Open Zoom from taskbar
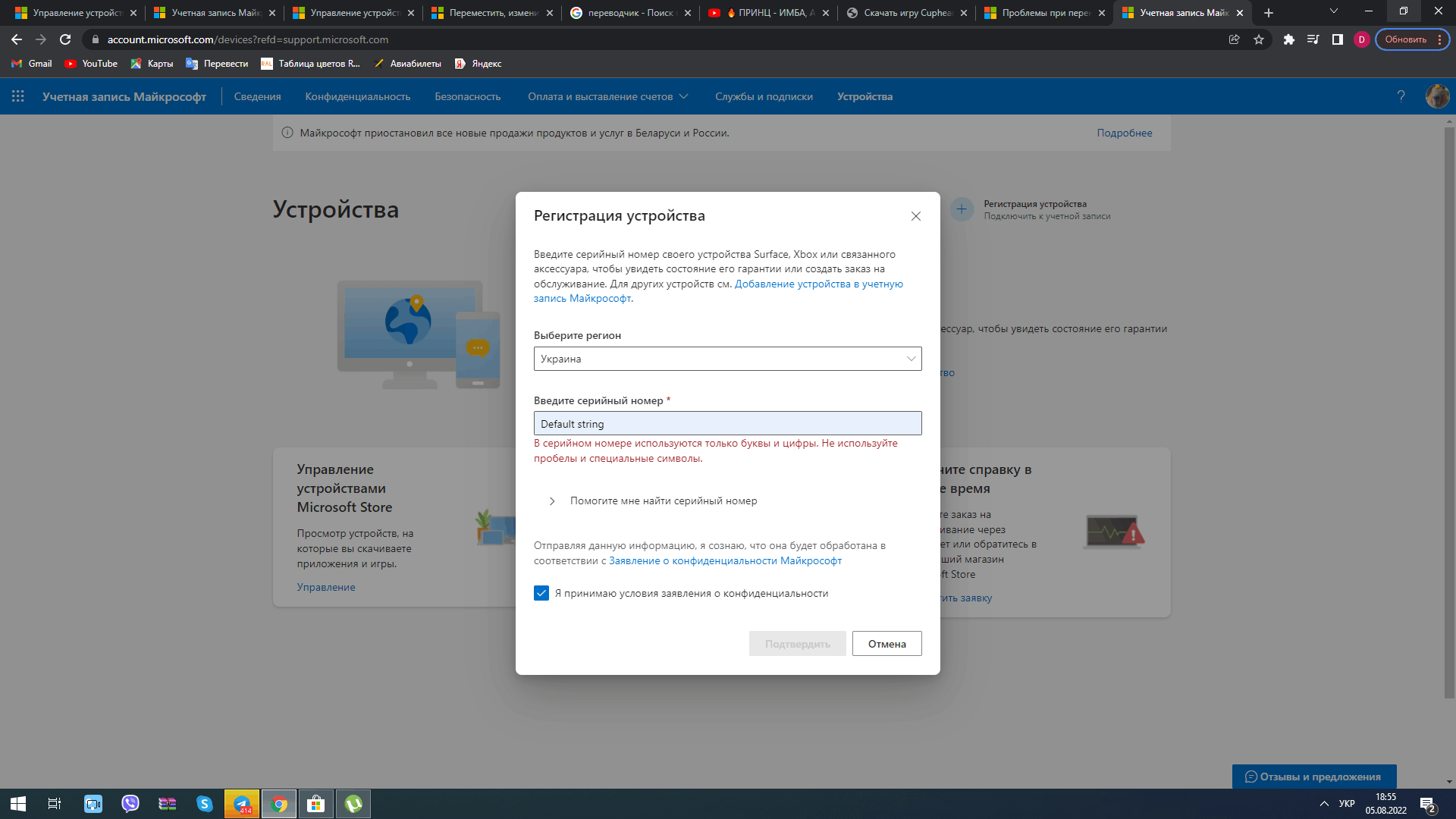 tap(93, 804)
